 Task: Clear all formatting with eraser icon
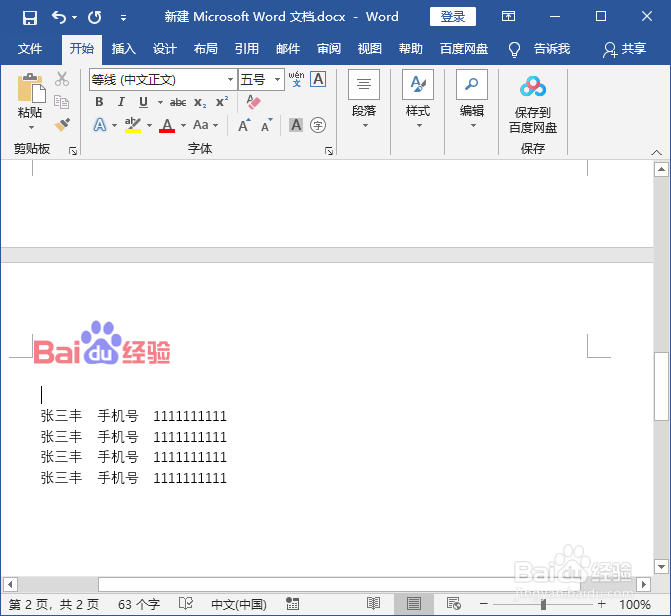pyautogui.click(x=253, y=102)
